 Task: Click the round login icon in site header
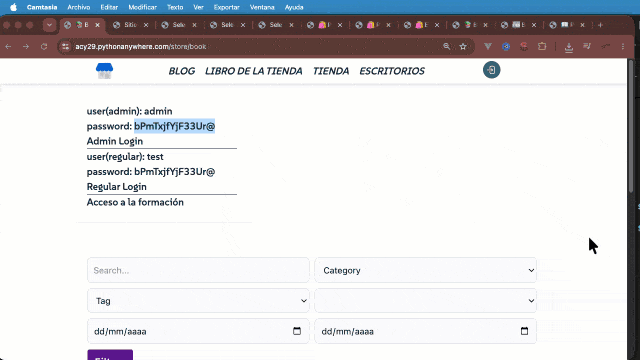coord(491,70)
